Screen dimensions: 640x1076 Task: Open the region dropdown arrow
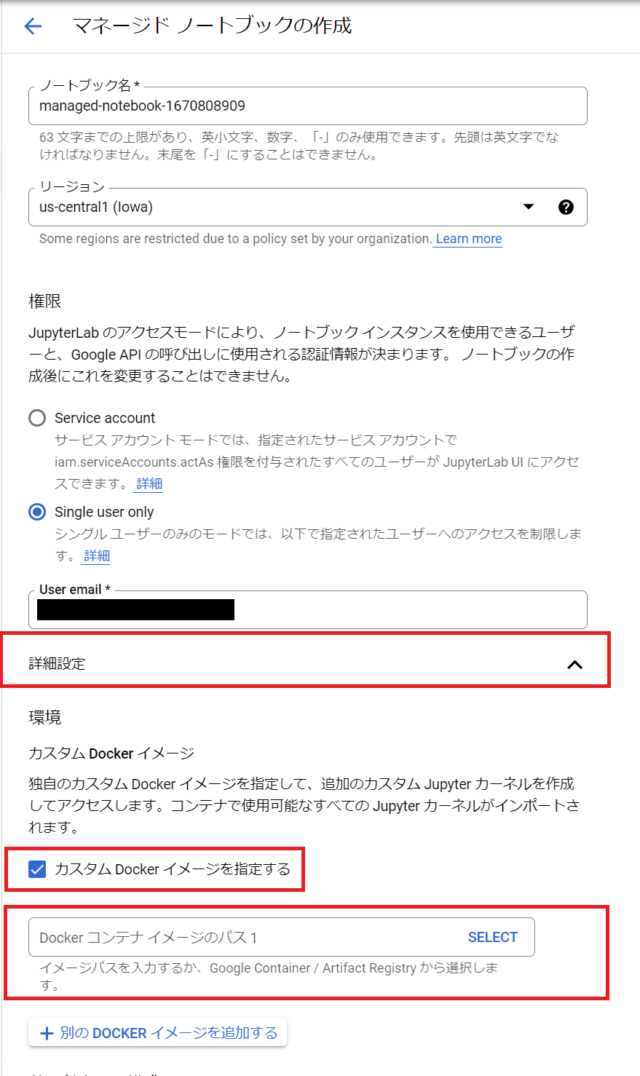tap(528, 207)
